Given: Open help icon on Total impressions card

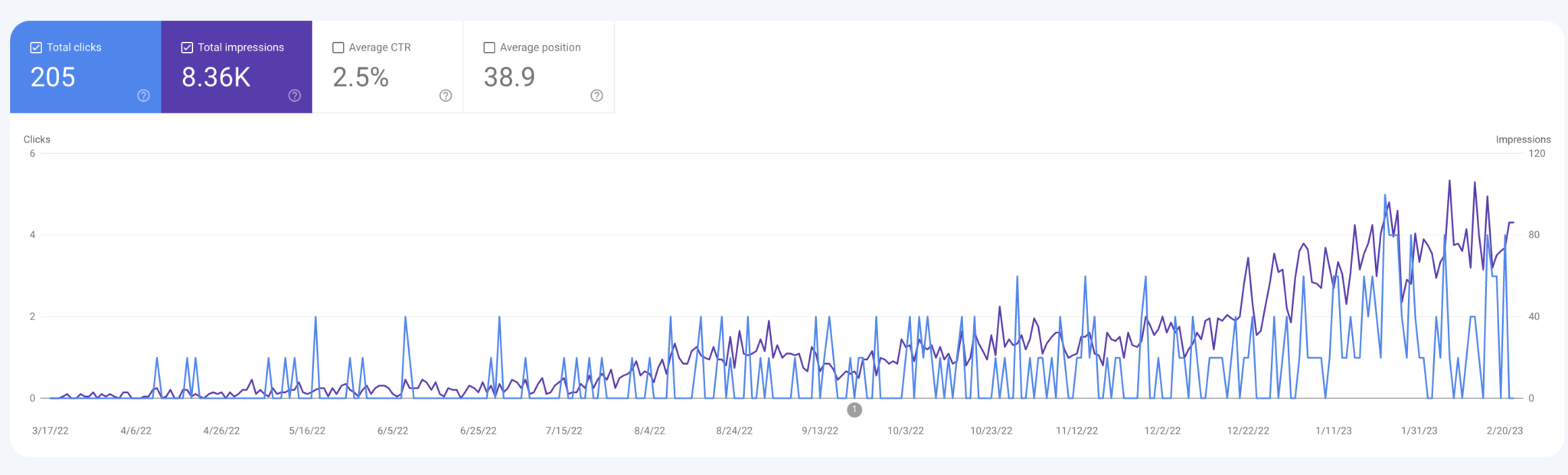Looking at the screenshot, I should click(x=295, y=96).
